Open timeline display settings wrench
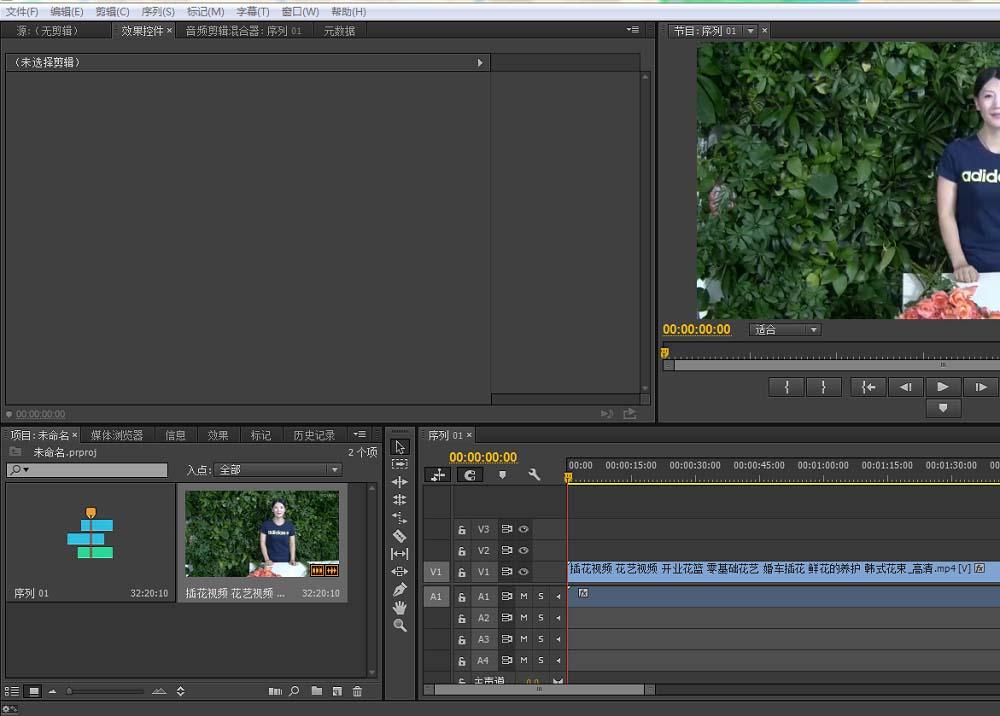The image size is (1000, 716). click(x=534, y=475)
